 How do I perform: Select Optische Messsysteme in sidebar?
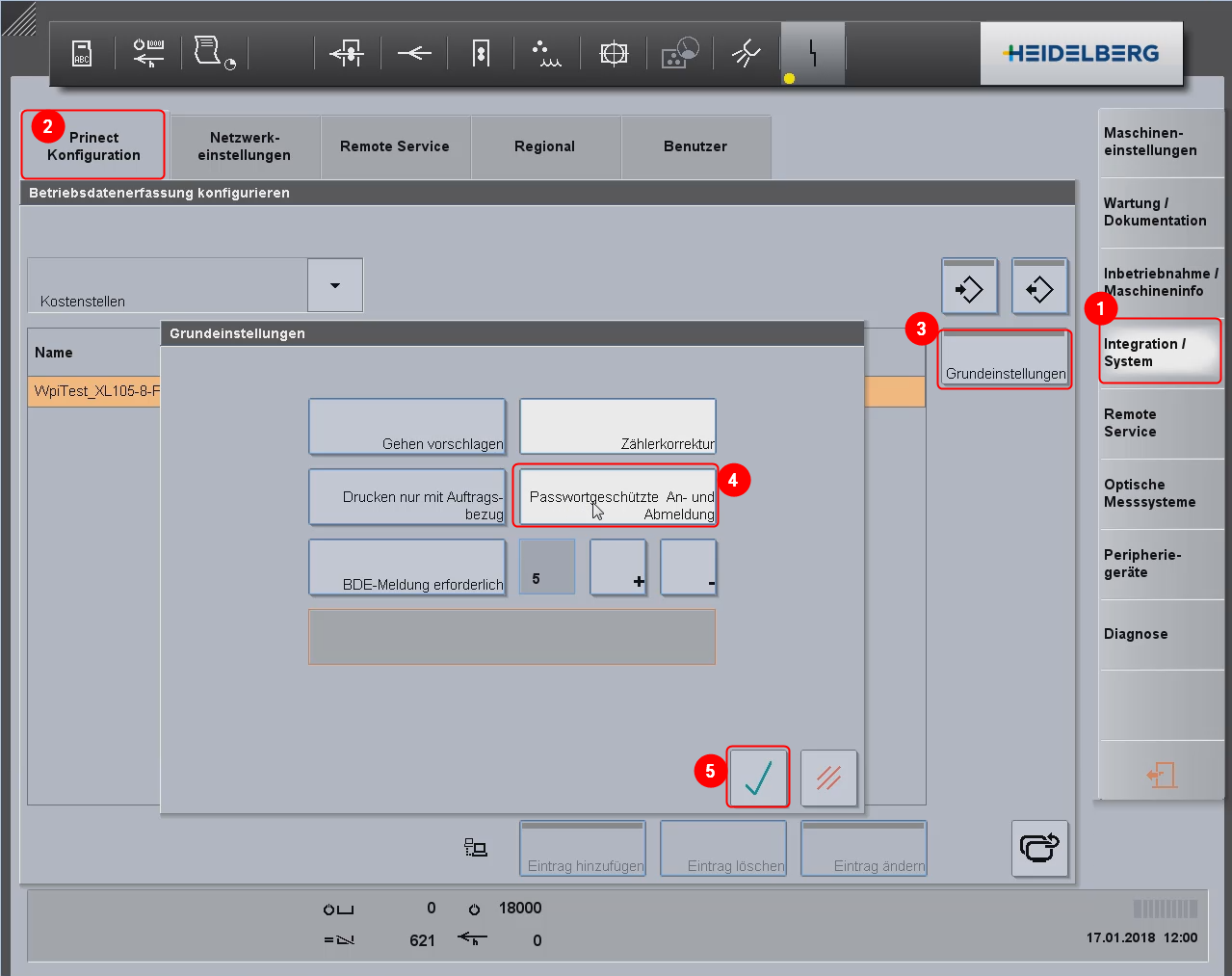[x=1161, y=494]
